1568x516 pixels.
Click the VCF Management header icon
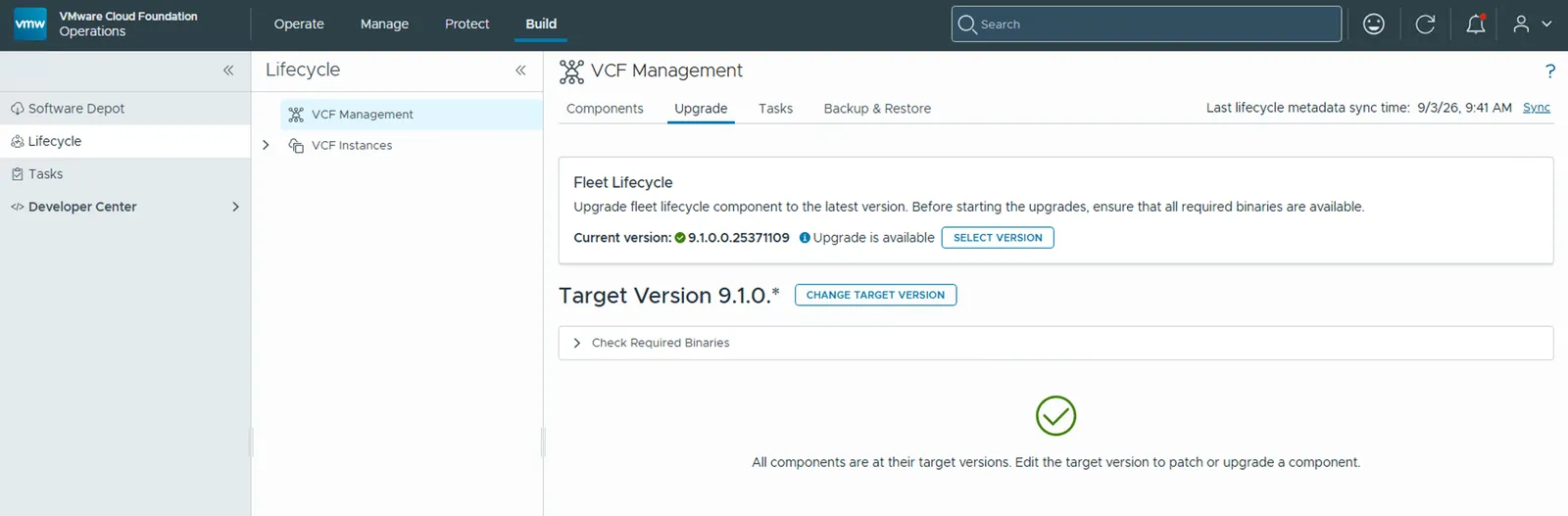point(571,70)
